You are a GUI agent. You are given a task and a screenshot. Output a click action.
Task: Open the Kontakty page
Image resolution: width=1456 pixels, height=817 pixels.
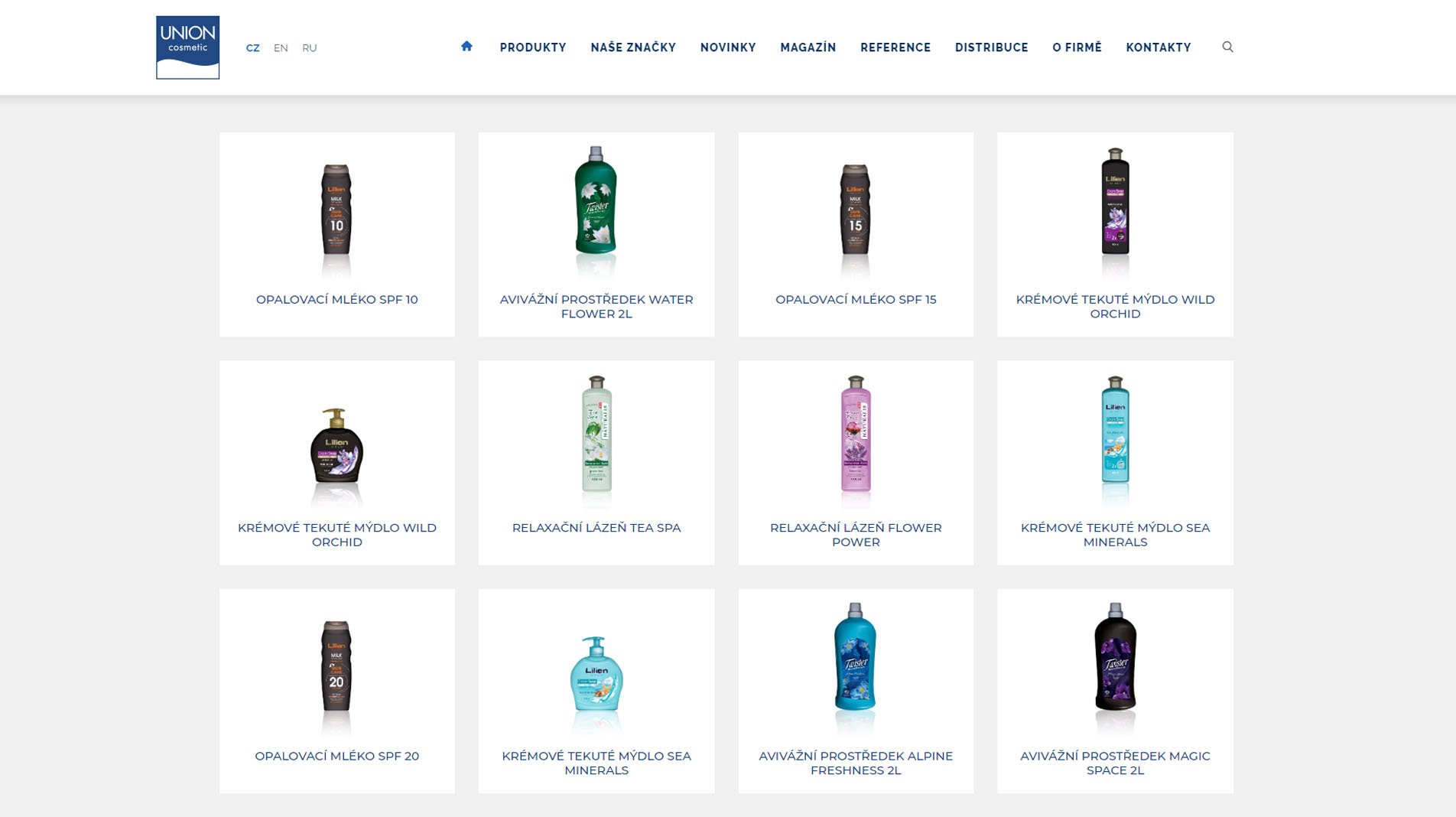click(x=1159, y=47)
